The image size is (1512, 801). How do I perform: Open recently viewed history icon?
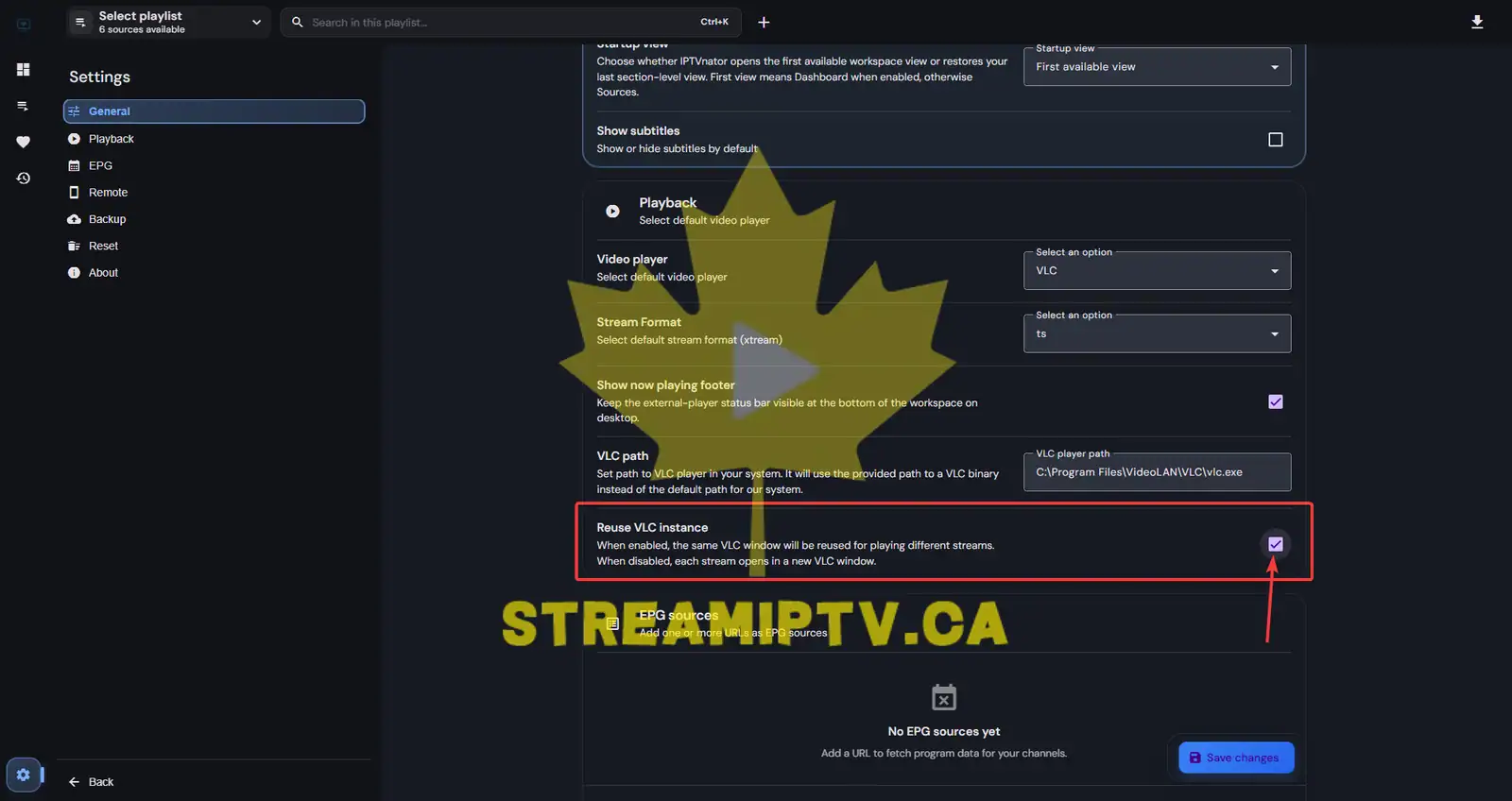tap(23, 178)
